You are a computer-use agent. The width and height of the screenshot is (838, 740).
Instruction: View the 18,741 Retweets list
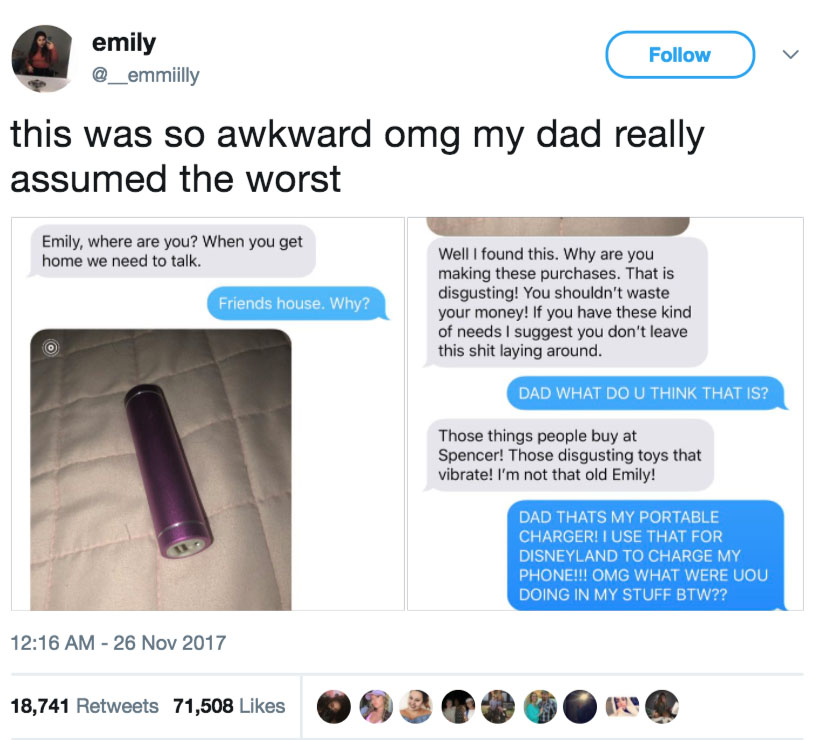[x=84, y=706]
